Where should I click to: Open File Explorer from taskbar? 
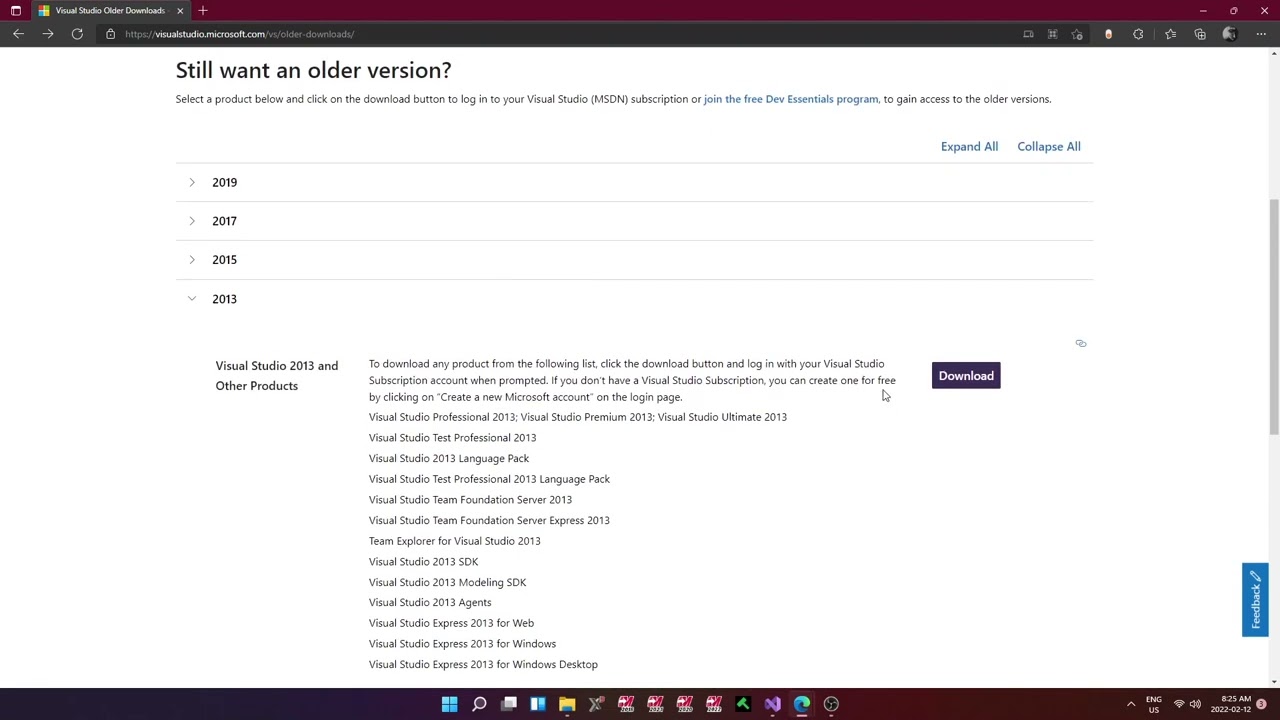[567, 704]
